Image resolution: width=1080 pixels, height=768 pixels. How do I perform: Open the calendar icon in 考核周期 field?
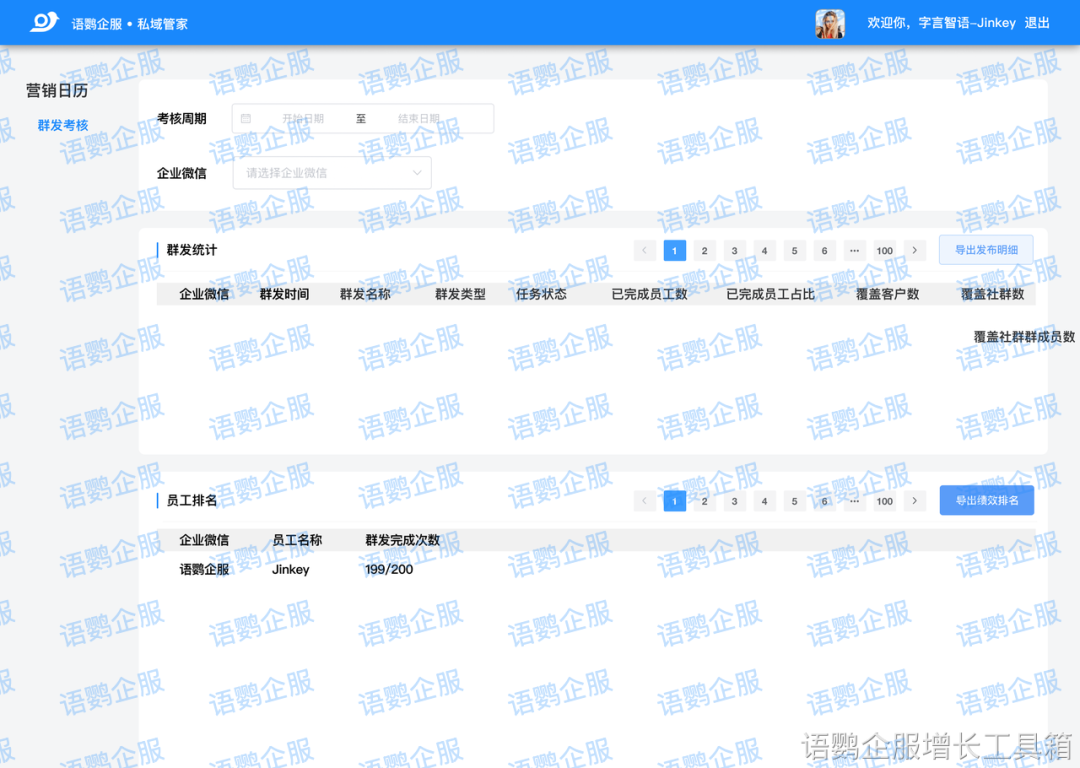(x=246, y=118)
